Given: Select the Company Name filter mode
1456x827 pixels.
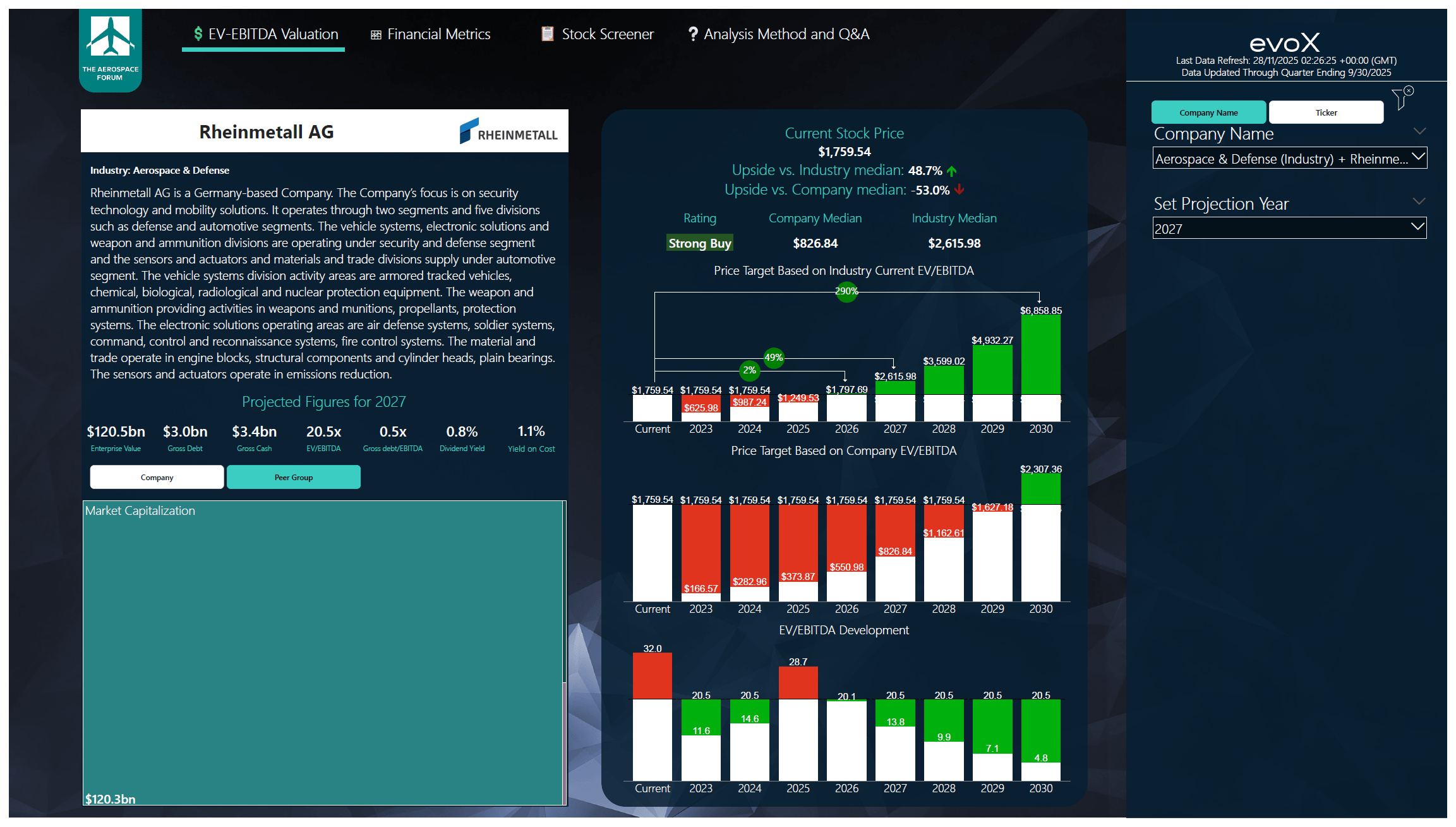Looking at the screenshot, I should click(x=1208, y=112).
